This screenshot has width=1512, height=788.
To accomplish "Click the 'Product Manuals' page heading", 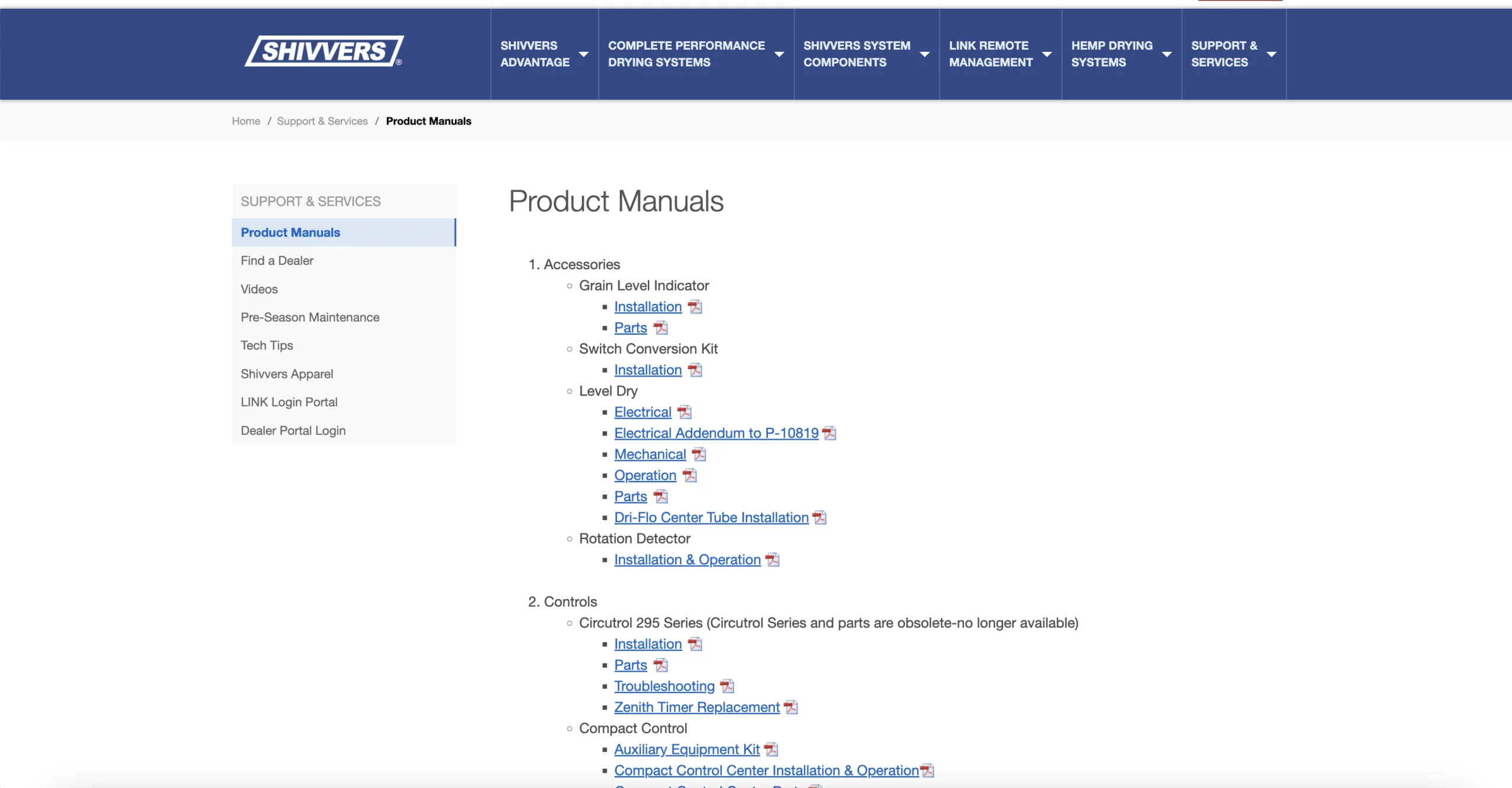I will click(616, 201).
